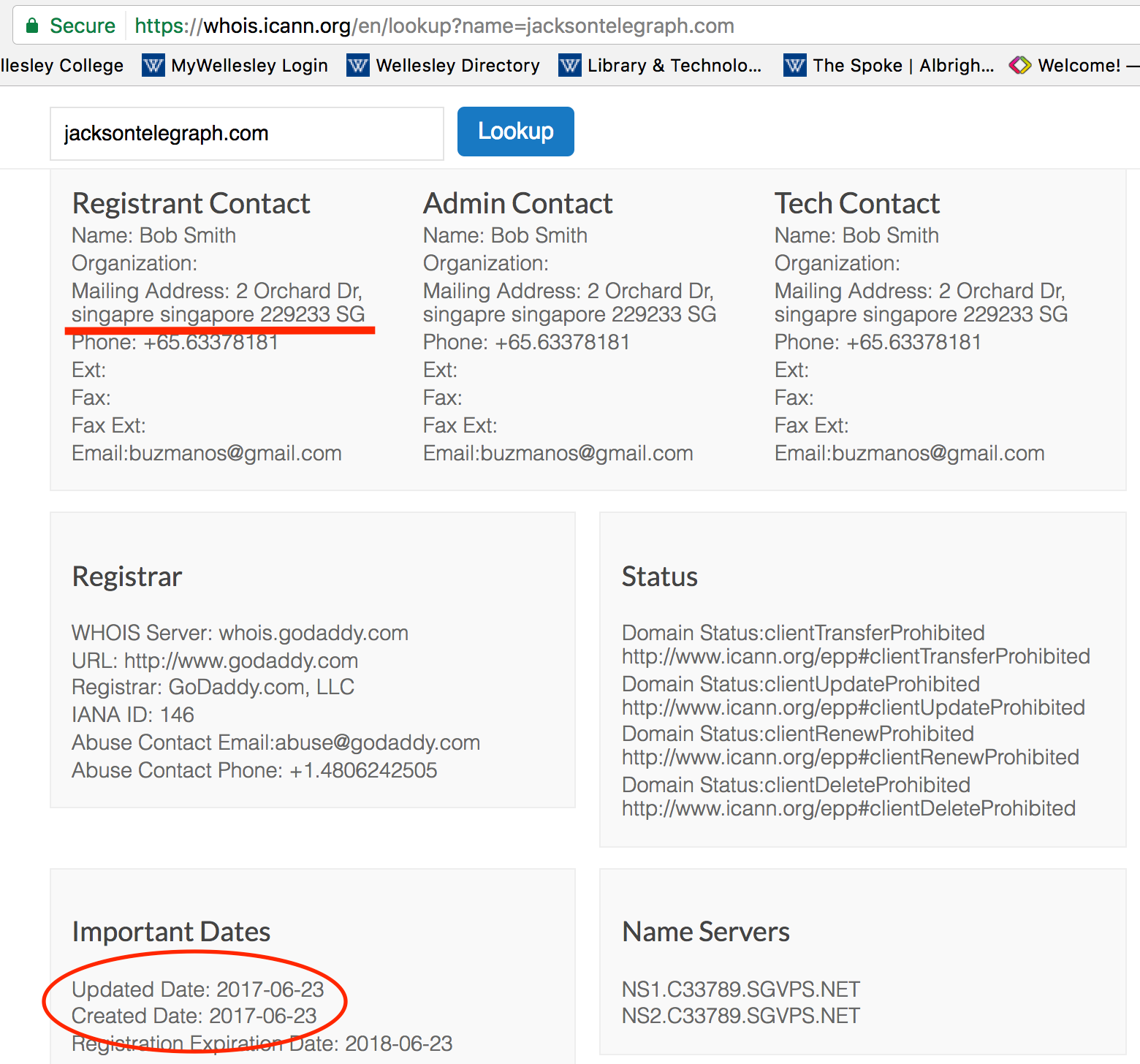Click the Tech Contact heading

857,203
